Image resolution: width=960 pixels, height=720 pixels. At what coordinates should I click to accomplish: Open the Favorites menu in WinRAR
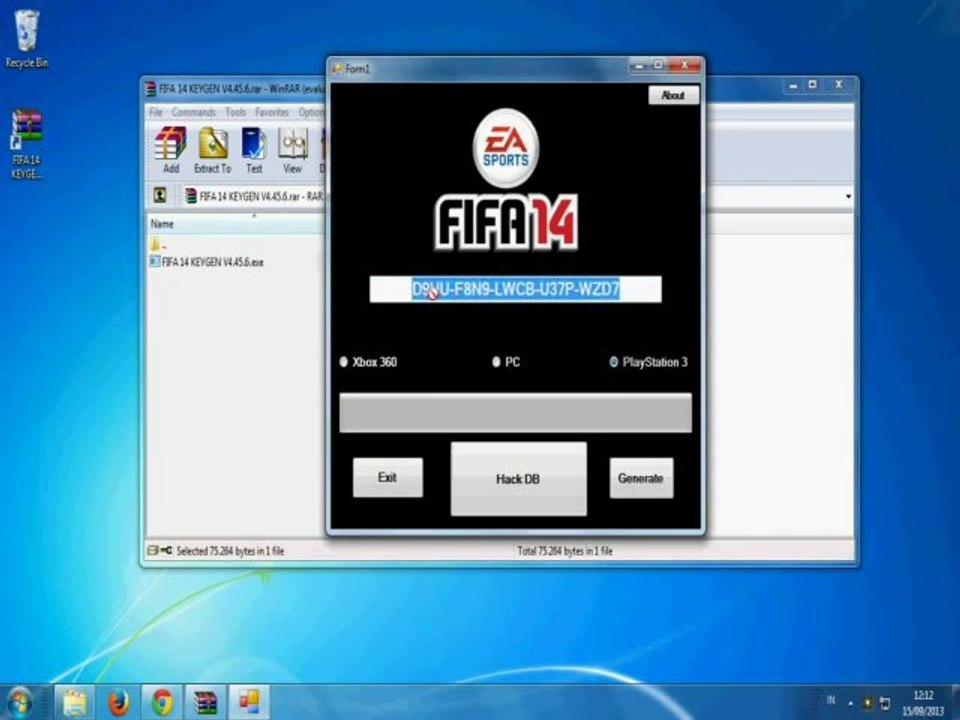pyautogui.click(x=271, y=112)
